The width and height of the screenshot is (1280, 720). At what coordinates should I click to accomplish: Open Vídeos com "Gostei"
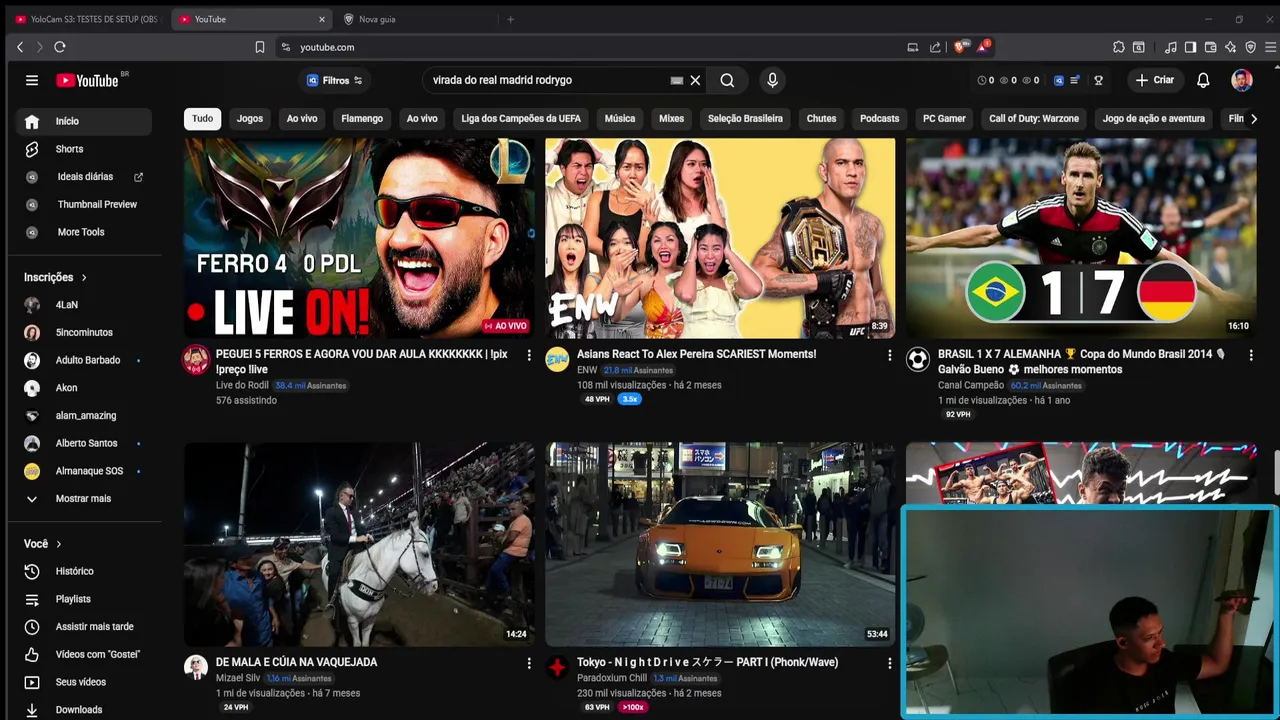click(84, 654)
